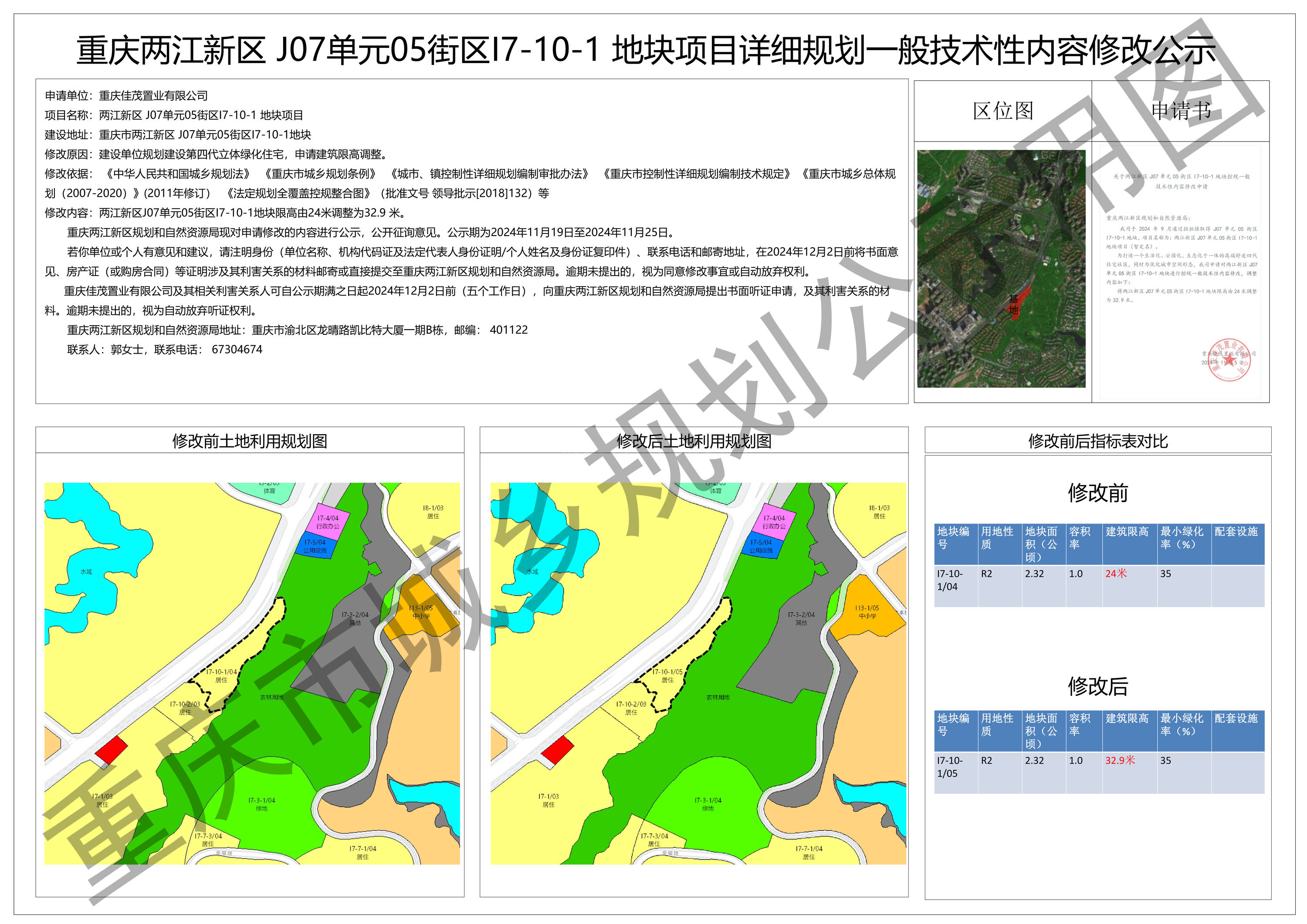The width and height of the screenshot is (1307, 924).
Task: Click the 修改前 heading above the first table
Action: point(1098,493)
